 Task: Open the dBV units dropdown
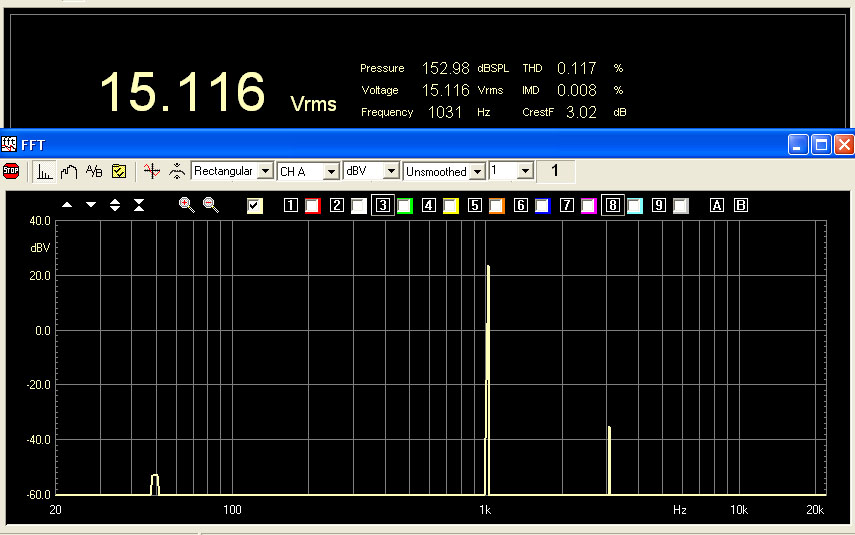click(x=392, y=171)
